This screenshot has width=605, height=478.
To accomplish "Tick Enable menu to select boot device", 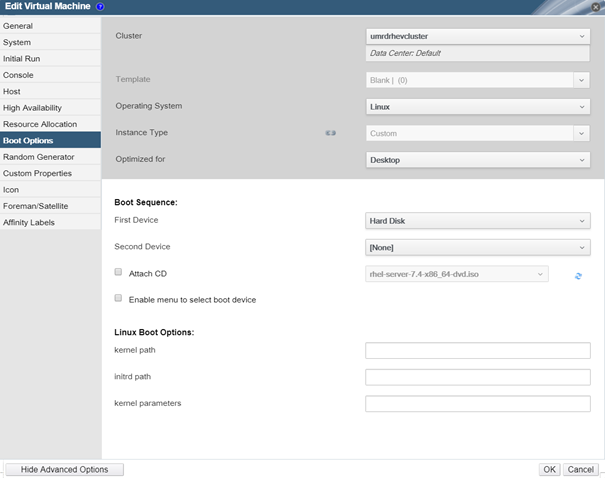I will tap(118, 298).
